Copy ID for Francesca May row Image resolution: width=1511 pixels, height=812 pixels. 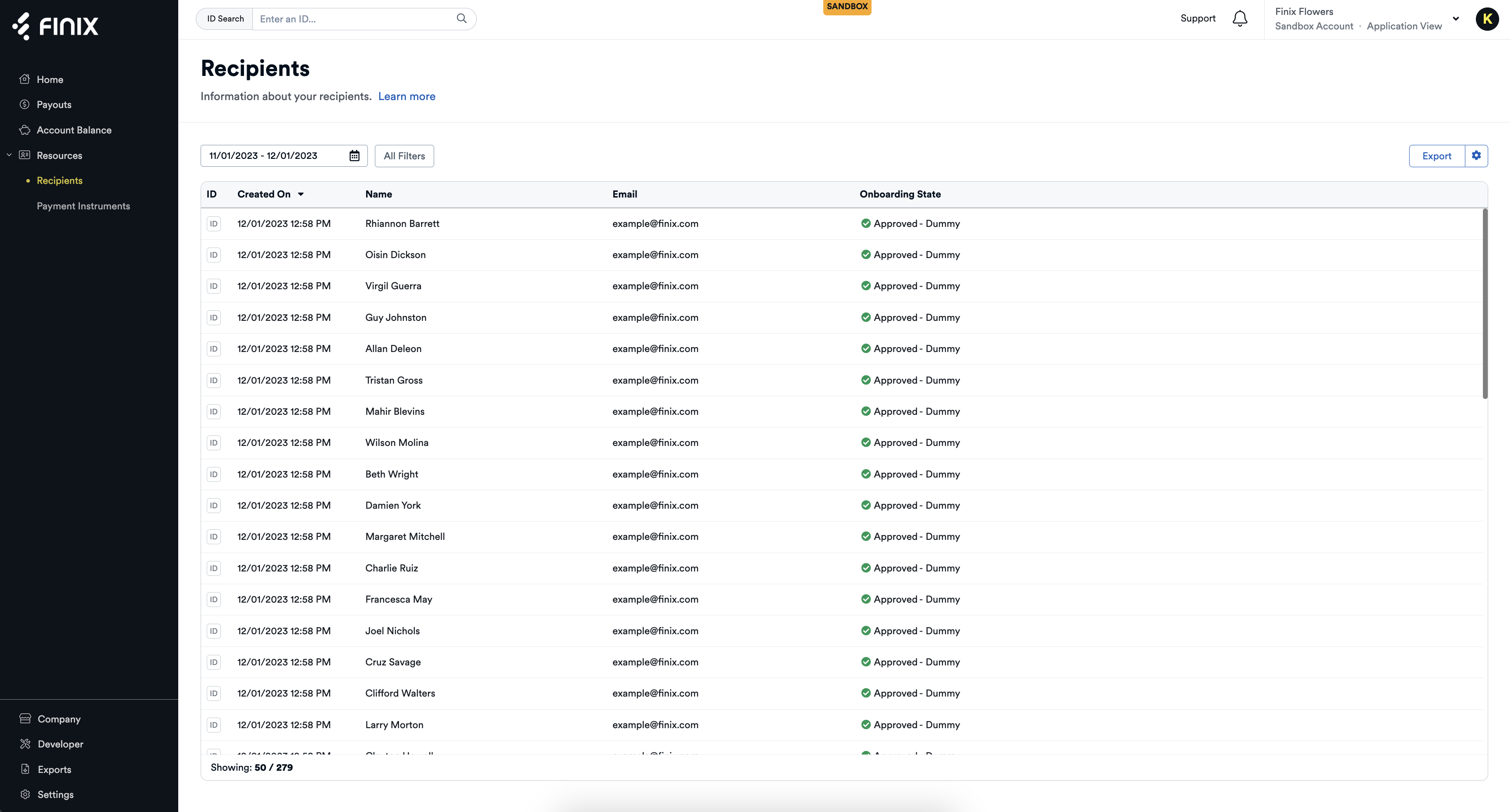(213, 599)
